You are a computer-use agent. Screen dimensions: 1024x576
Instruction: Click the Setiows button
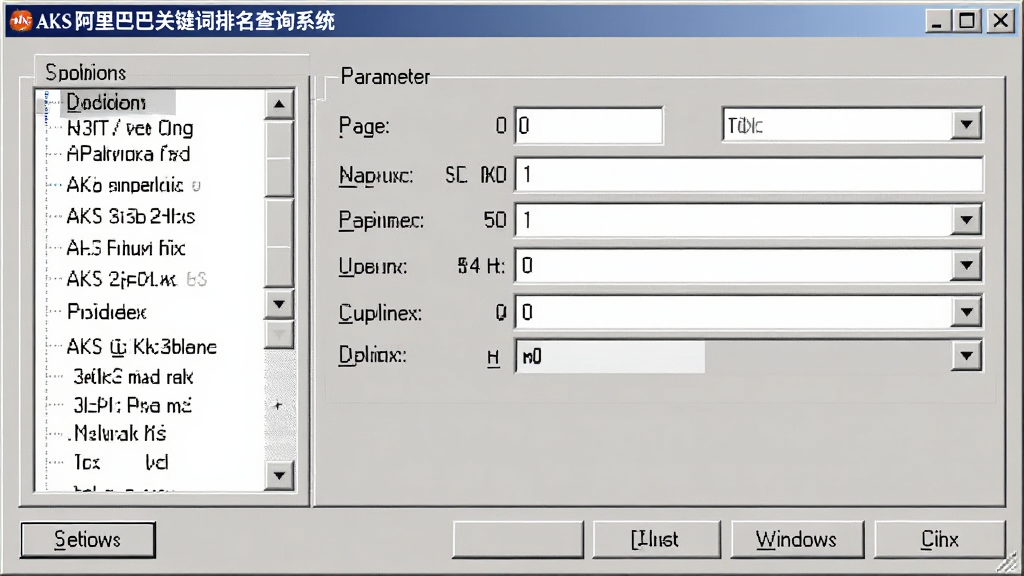tap(88, 539)
